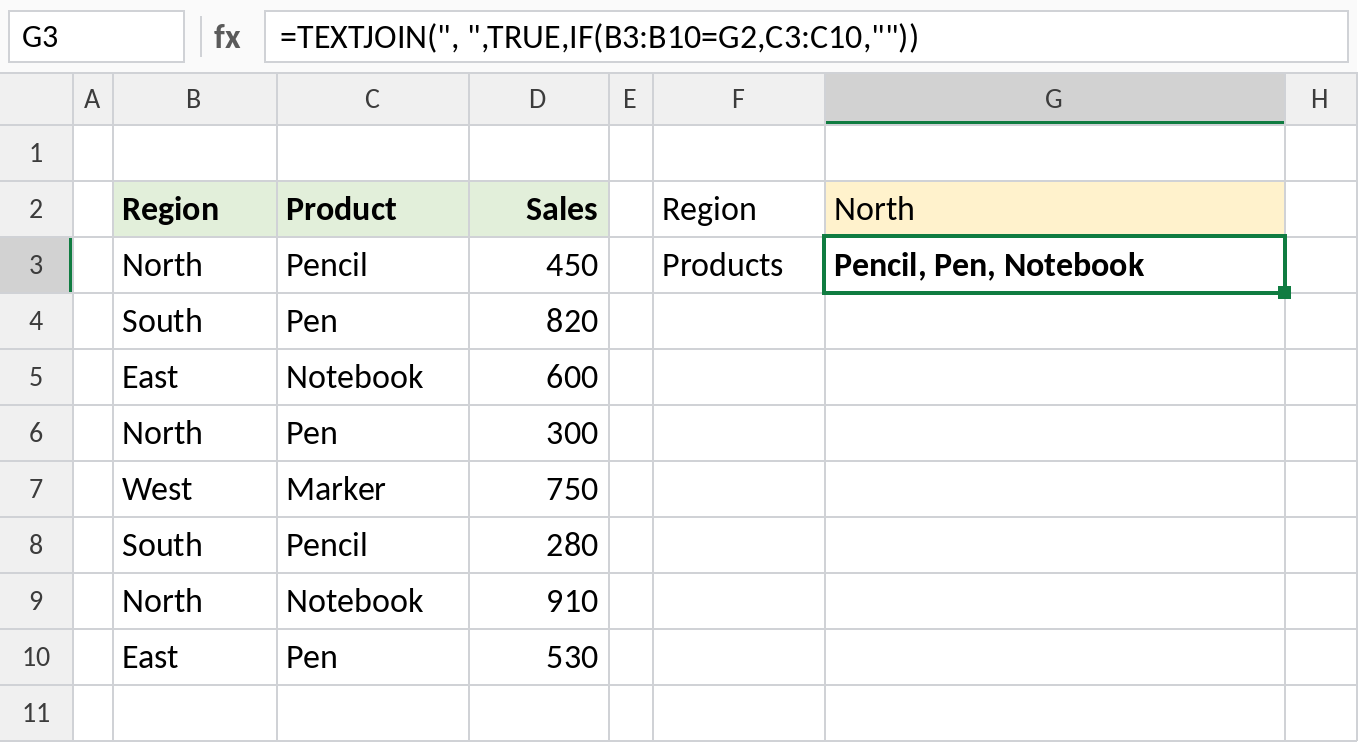Click 'South' in the row with 820

pyautogui.click(x=195, y=321)
